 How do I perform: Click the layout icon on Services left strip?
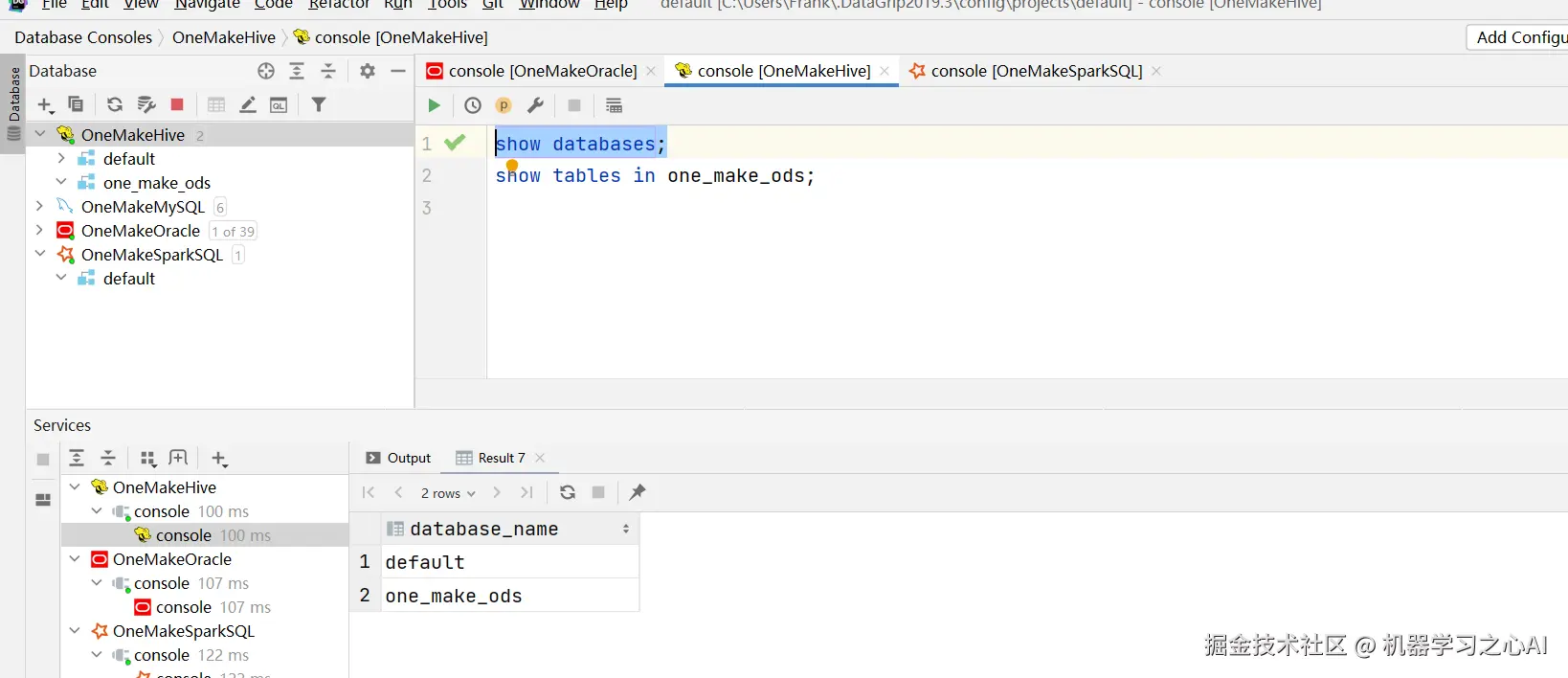43,500
